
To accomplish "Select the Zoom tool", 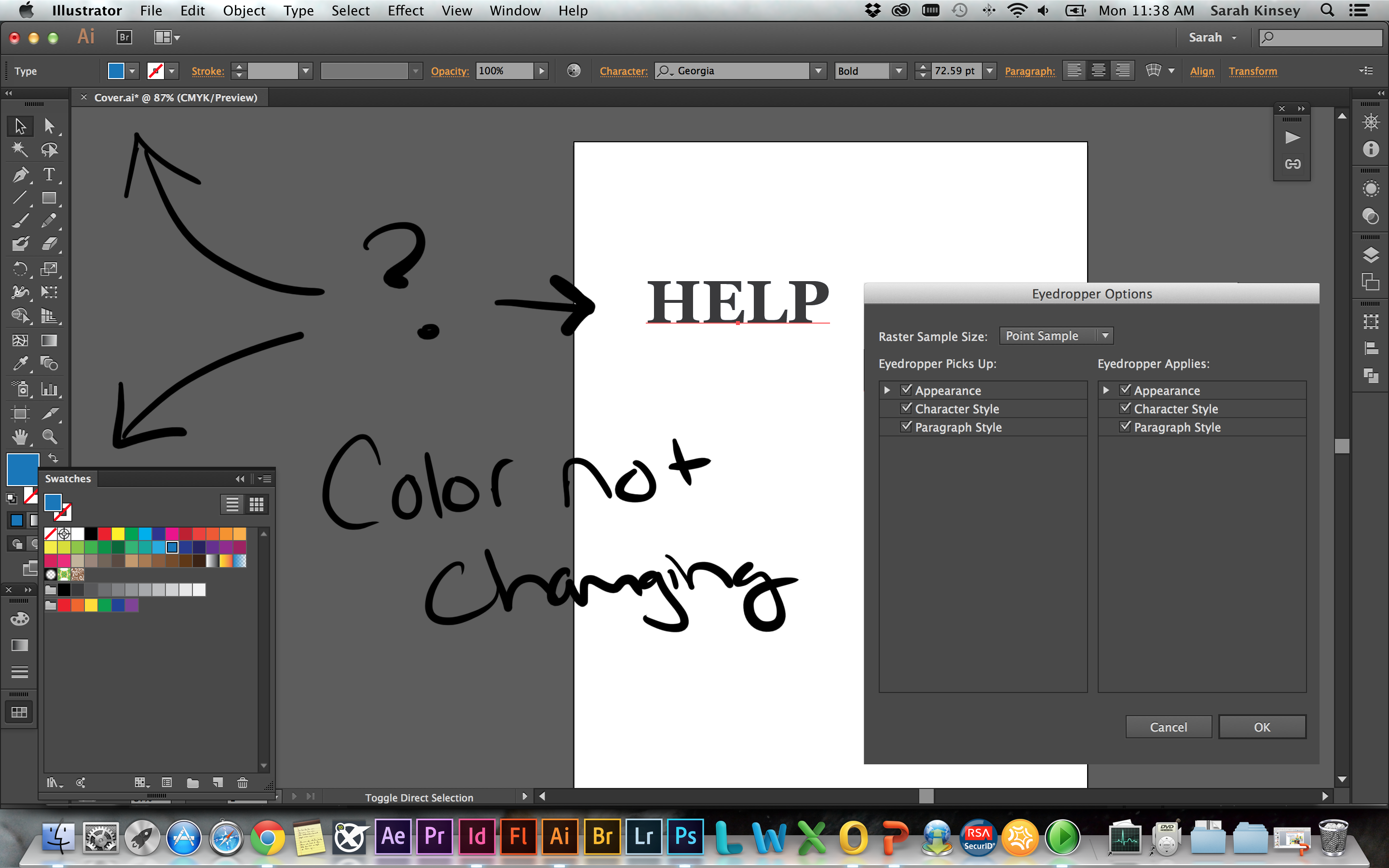I will [47, 437].
